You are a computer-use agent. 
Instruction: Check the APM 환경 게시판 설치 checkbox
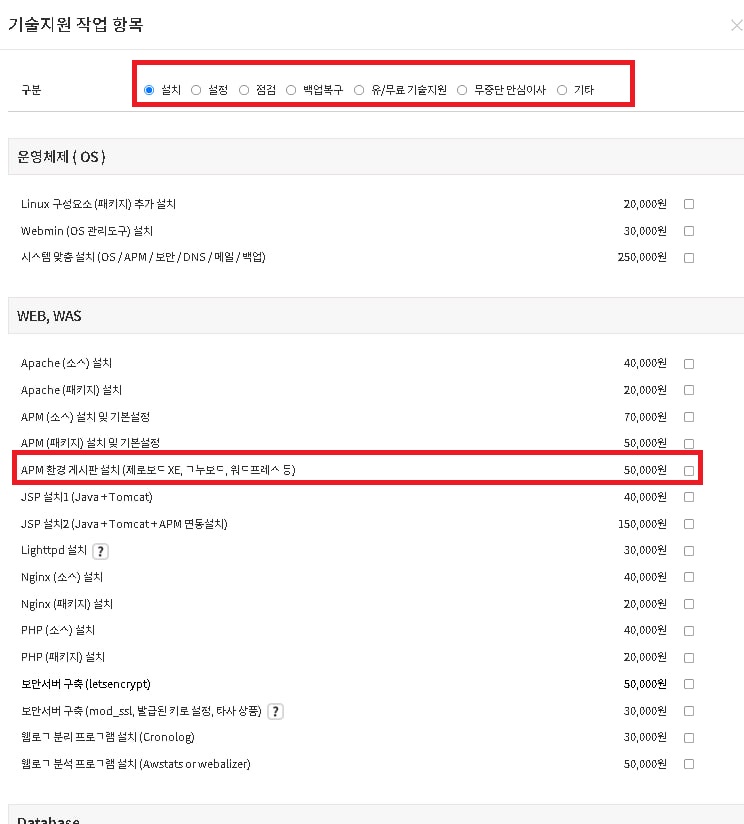[689, 470]
